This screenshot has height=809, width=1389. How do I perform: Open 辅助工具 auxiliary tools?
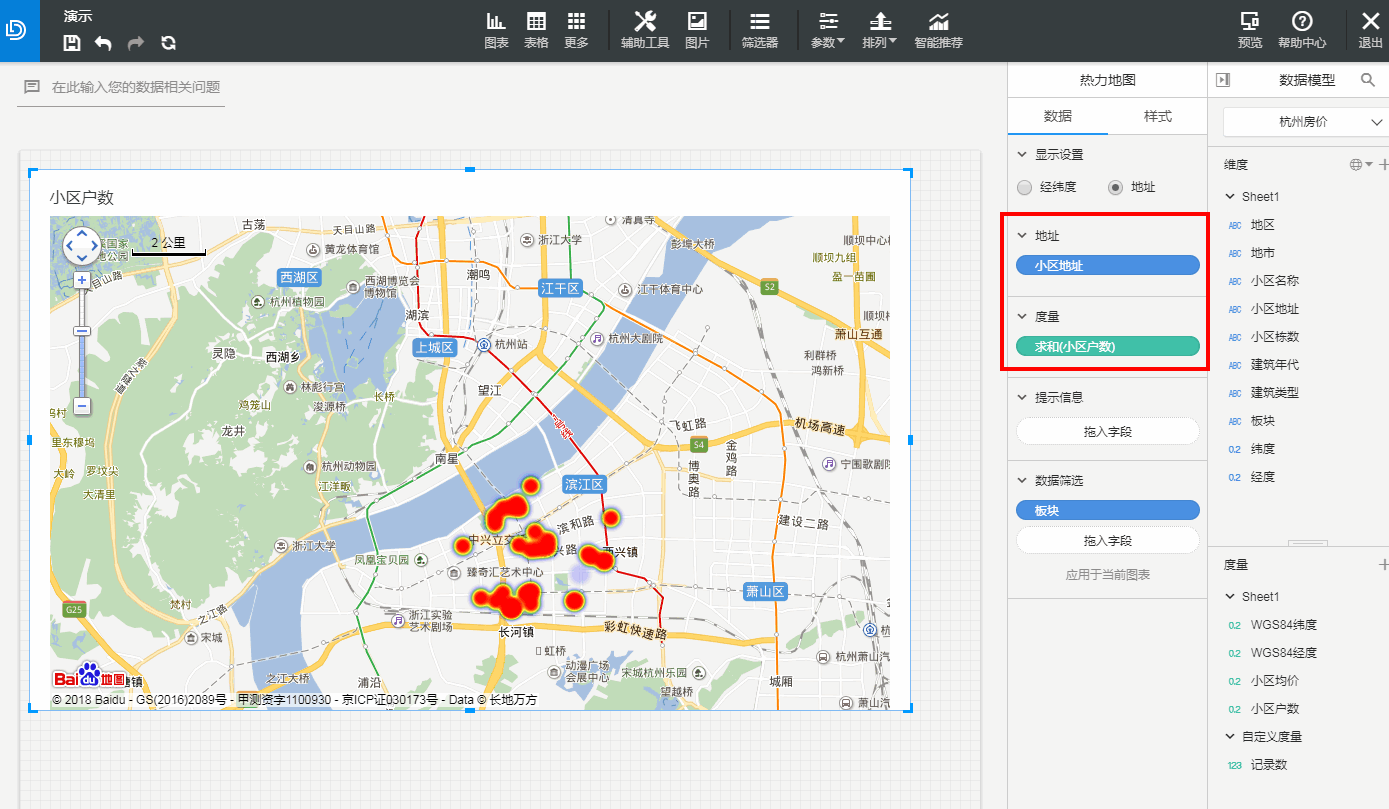pyautogui.click(x=645, y=31)
